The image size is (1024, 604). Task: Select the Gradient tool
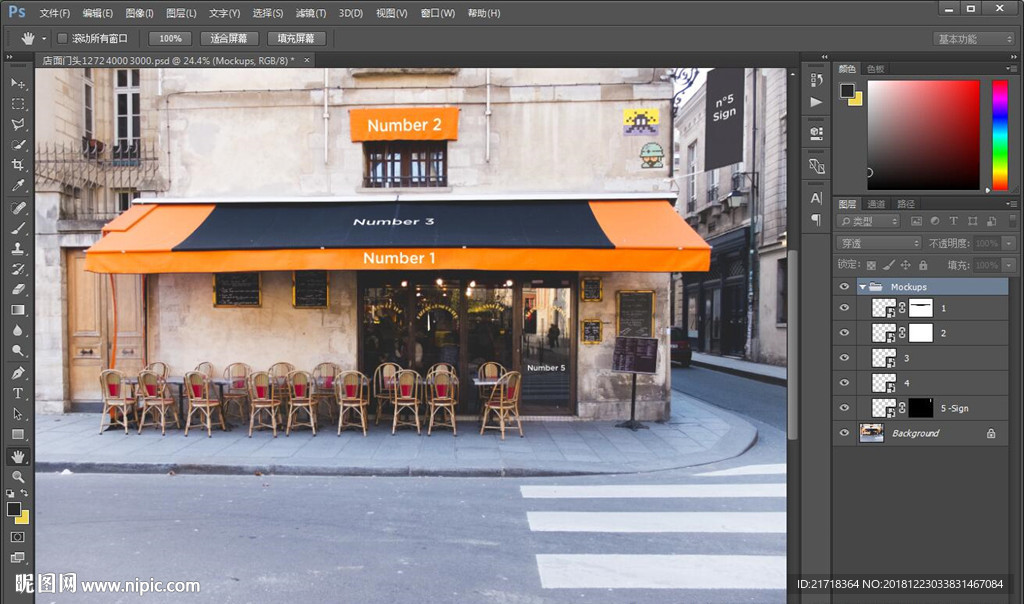pos(18,310)
